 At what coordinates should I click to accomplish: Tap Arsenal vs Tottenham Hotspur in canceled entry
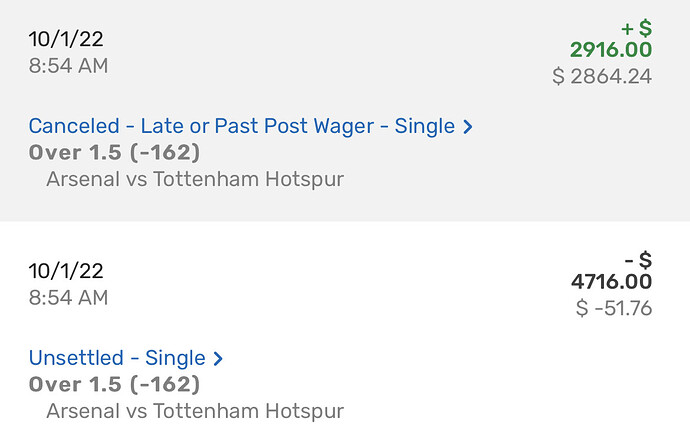coord(195,180)
